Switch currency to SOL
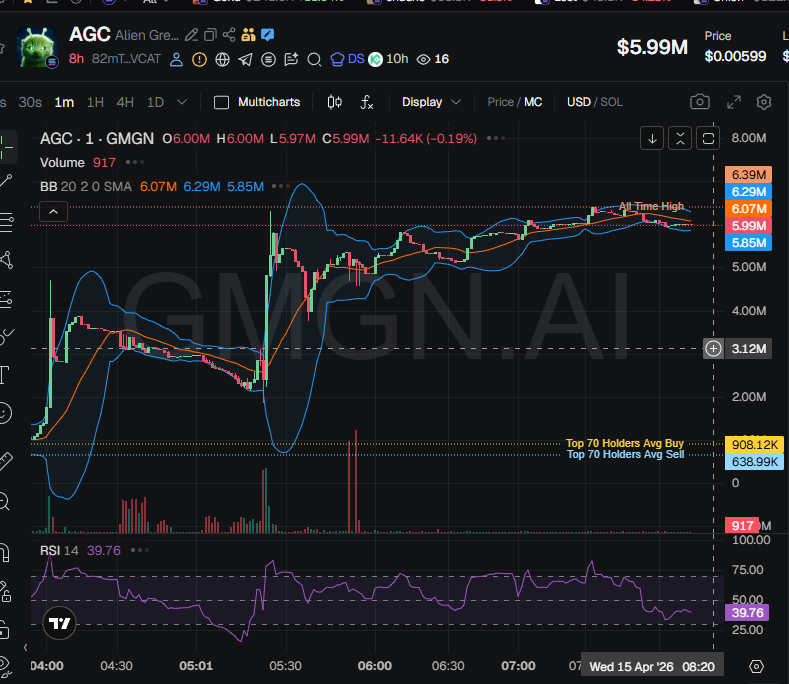The image size is (789, 684). (611, 102)
